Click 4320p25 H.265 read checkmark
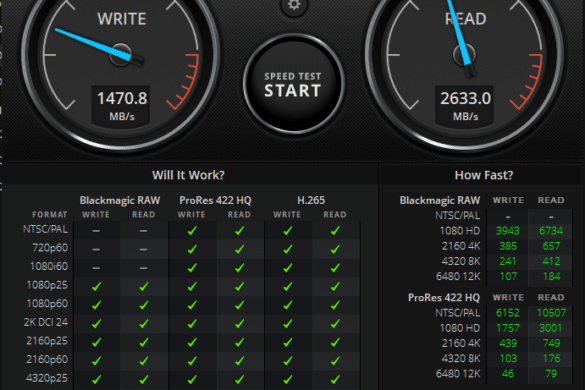This screenshot has height=390, width=585. pyautogui.click(x=335, y=380)
